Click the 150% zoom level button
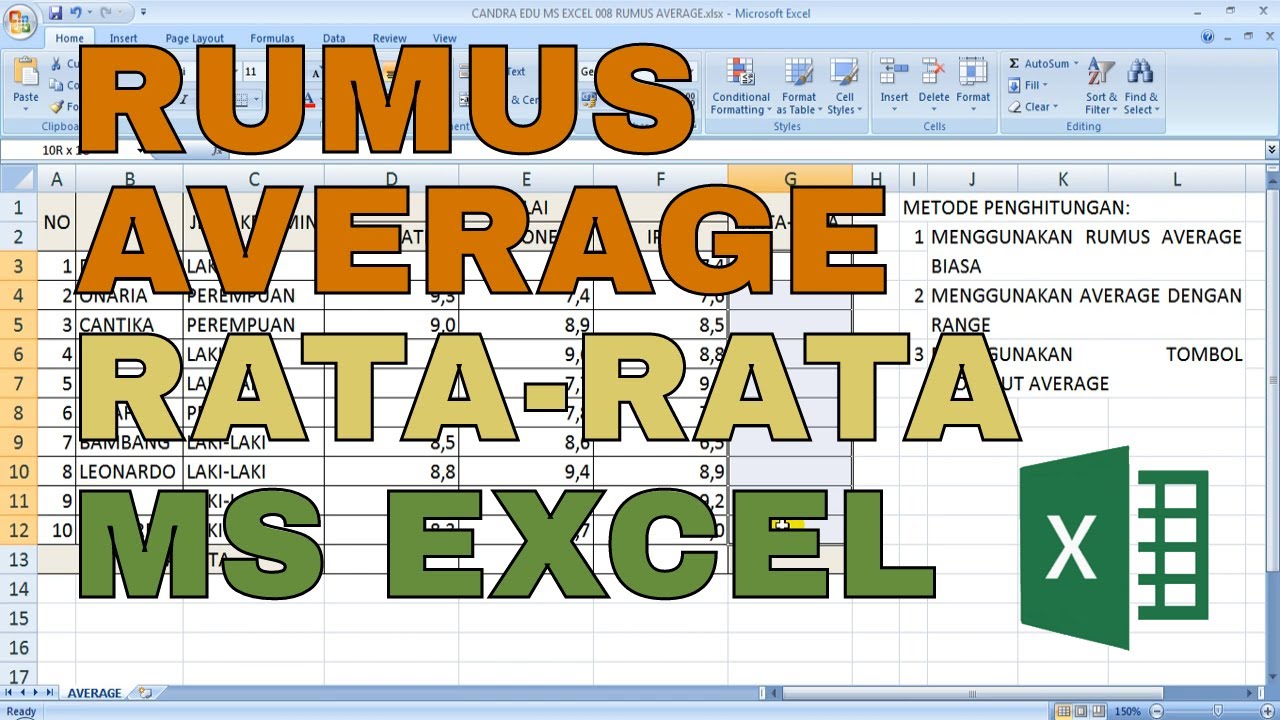 click(x=1128, y=711)
